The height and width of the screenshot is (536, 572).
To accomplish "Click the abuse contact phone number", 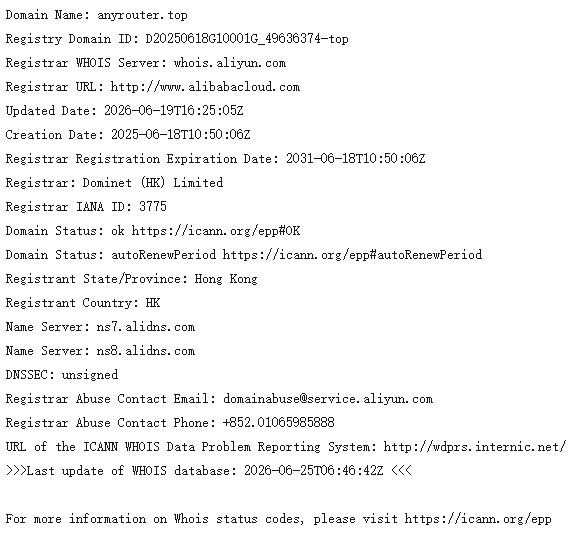I will click(x=278, y=423).
